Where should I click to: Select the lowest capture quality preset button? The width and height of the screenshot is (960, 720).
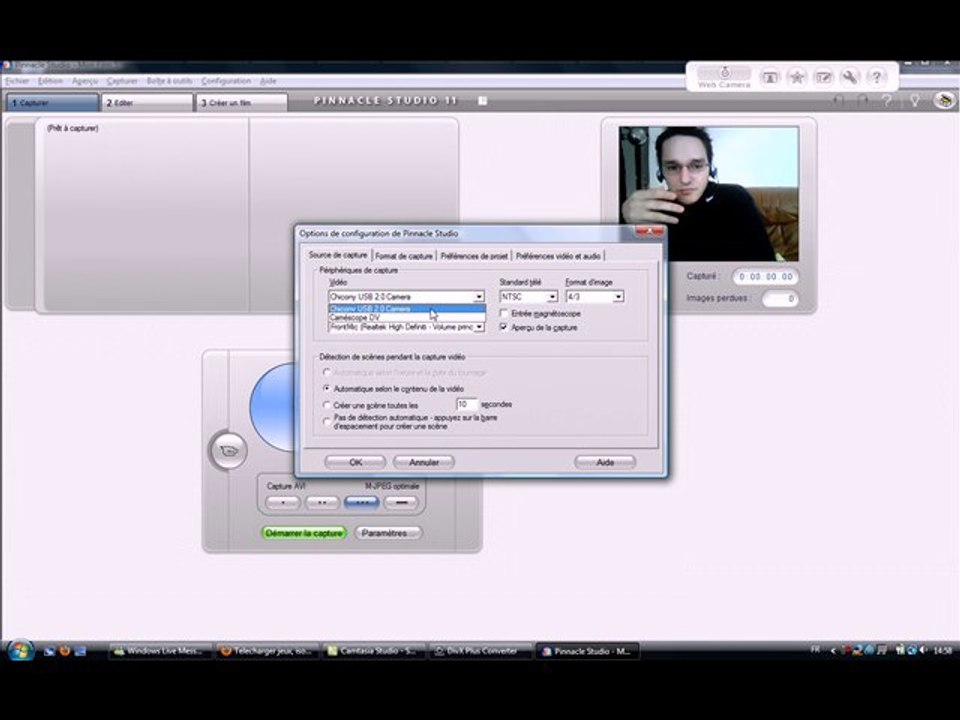pos(283,503)
